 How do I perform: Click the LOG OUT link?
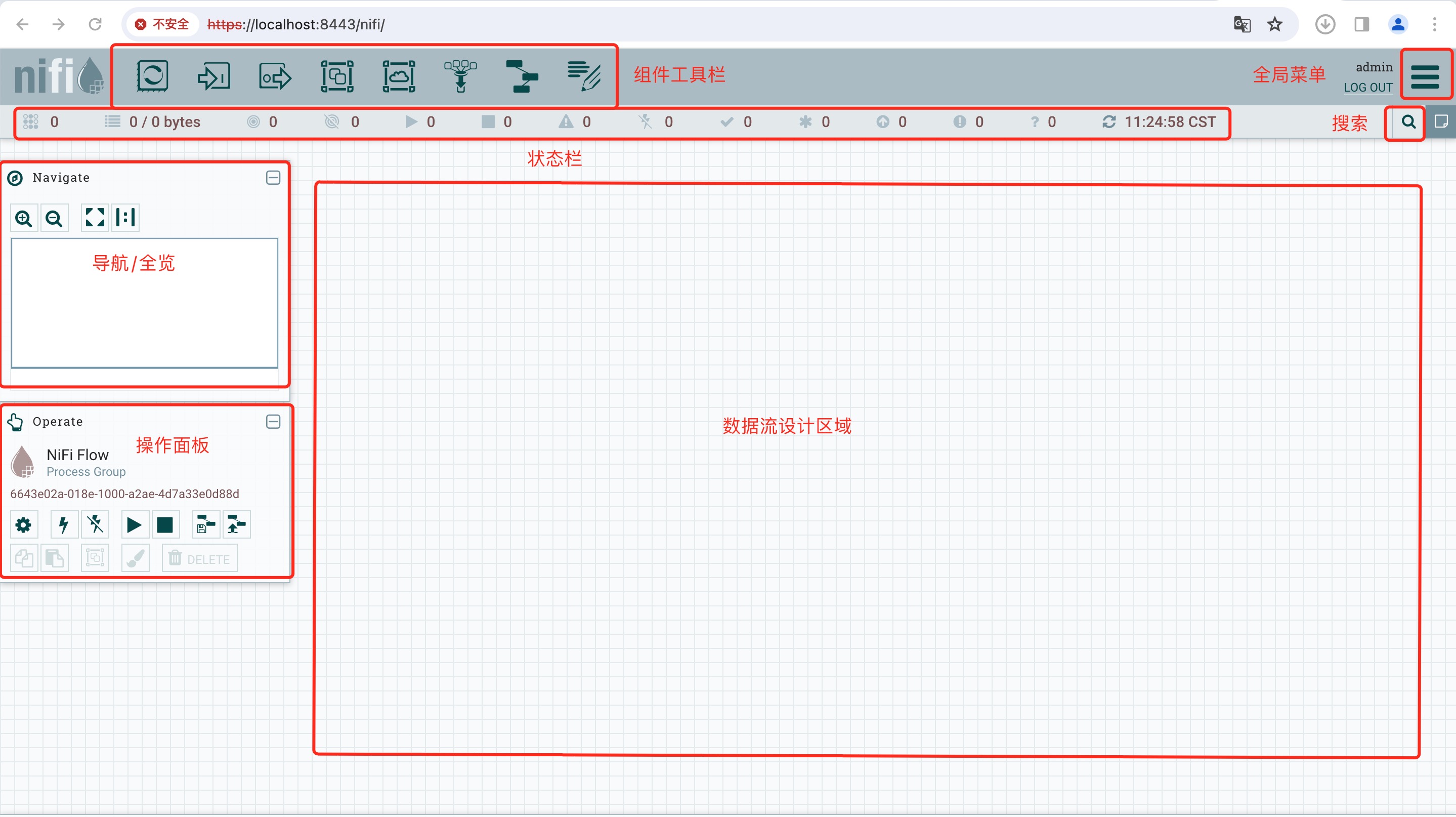coord(1368,88)
